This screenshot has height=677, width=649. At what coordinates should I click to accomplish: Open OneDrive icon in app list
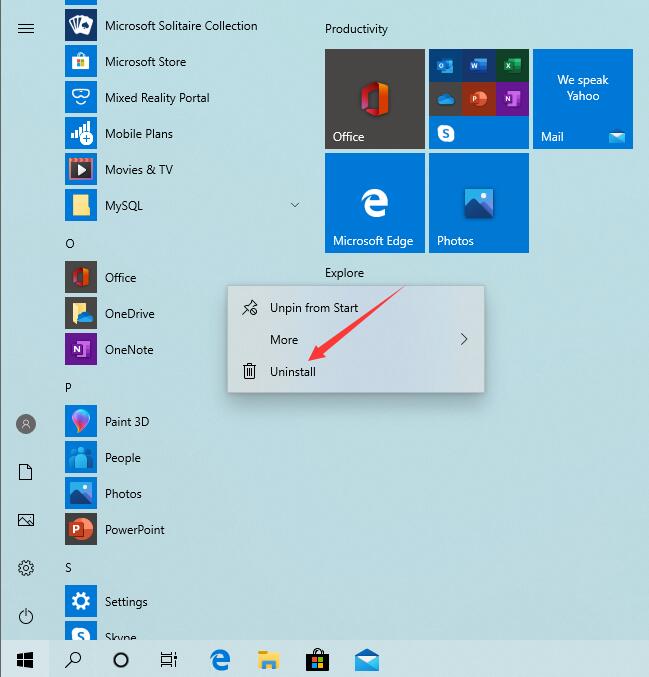81,313
